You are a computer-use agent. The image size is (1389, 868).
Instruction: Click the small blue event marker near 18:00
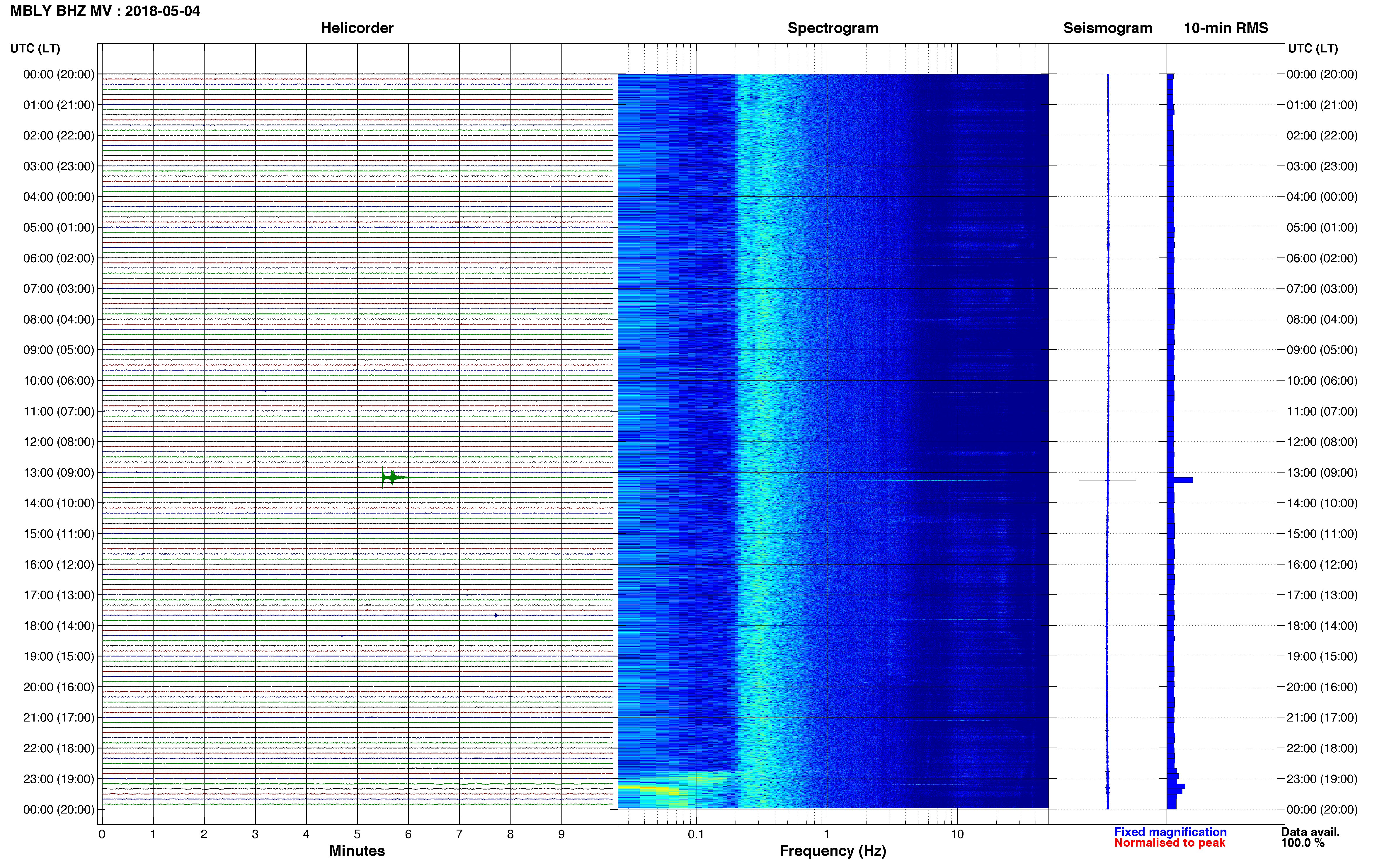pyautogui.click(x=496, y=615)
